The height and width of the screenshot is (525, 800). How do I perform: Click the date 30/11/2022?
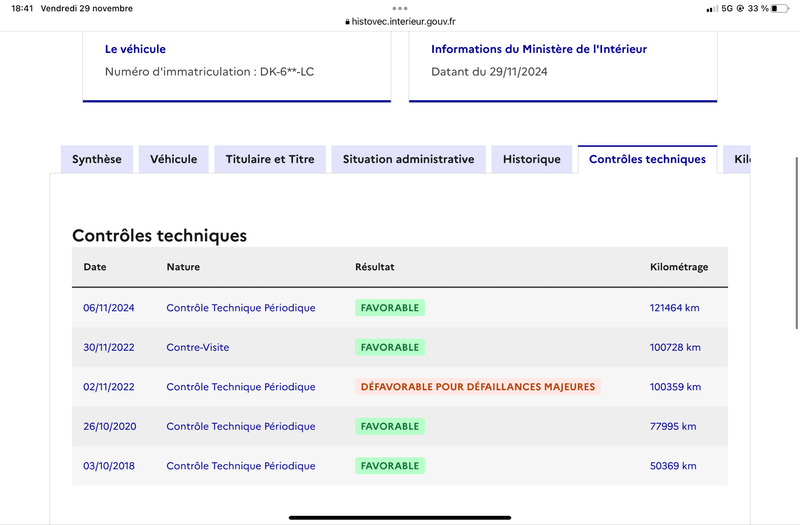point(109,347)
